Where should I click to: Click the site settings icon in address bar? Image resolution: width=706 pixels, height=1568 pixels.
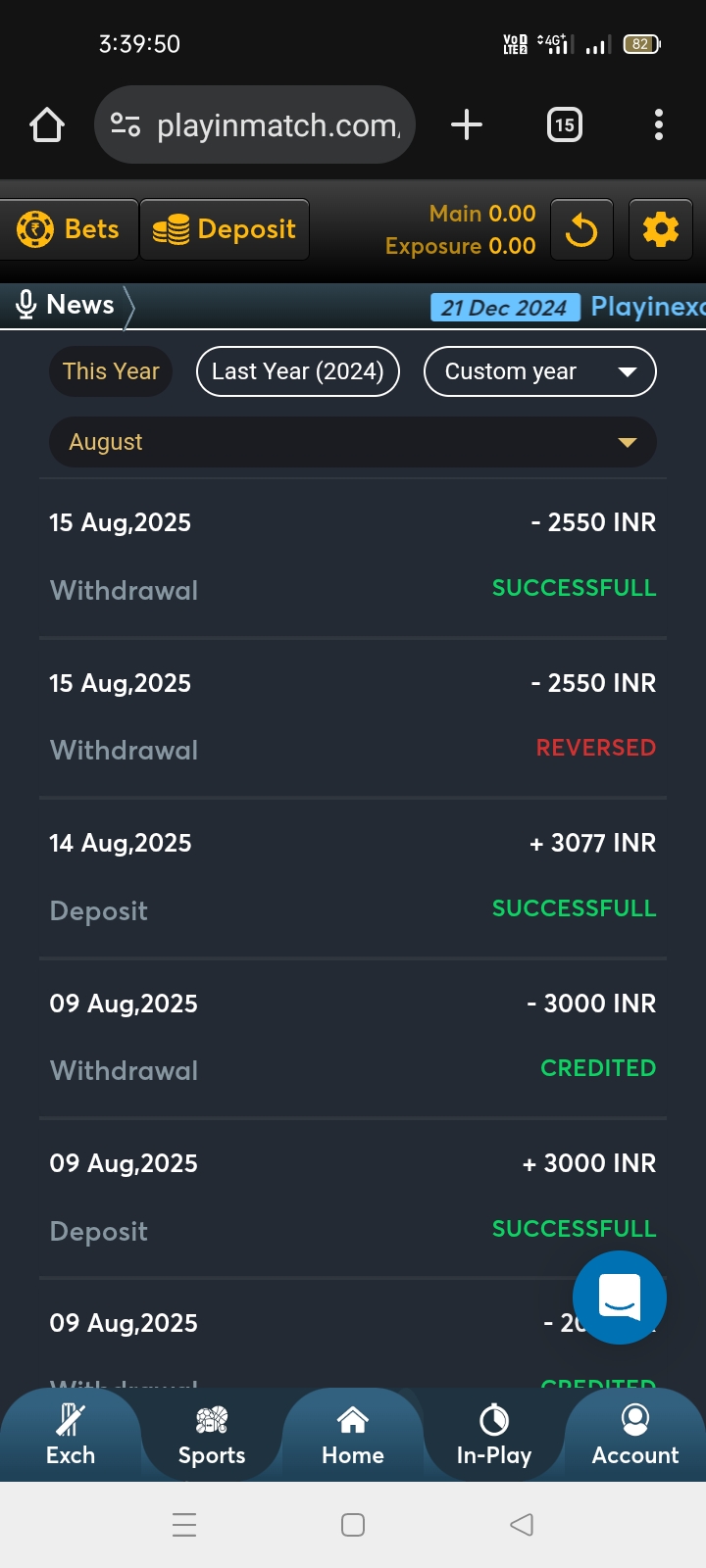[126, 125]
